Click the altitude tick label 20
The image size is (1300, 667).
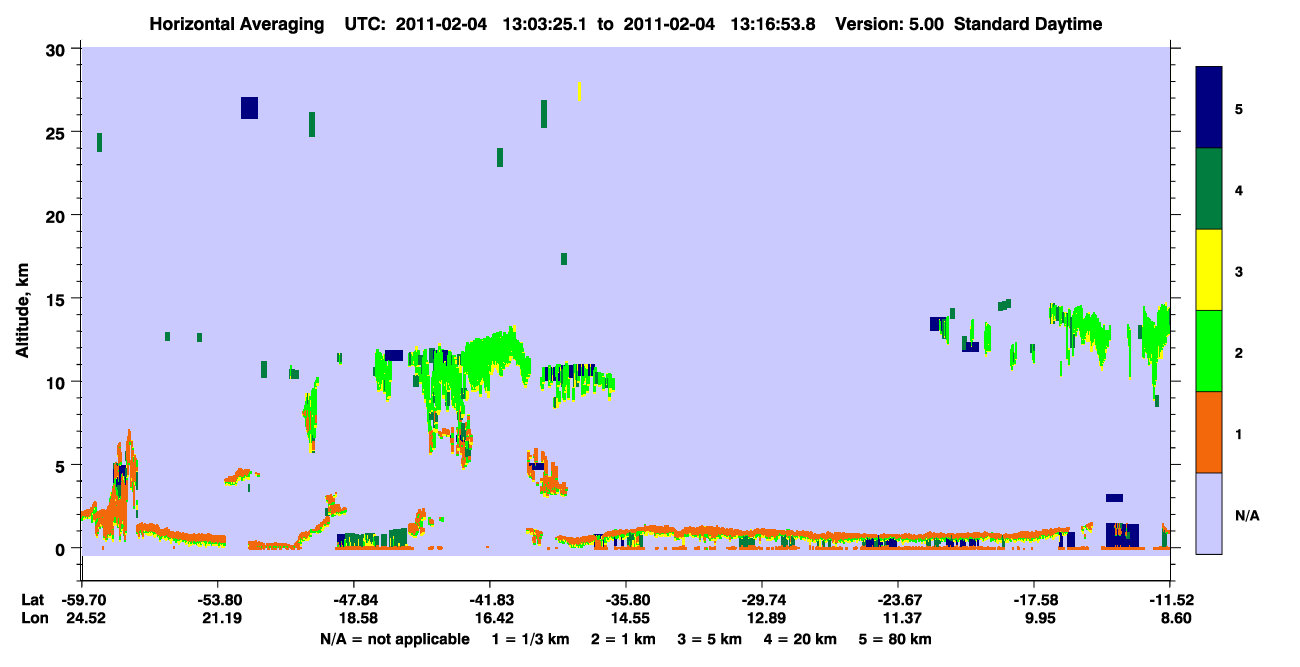(57, 215)
